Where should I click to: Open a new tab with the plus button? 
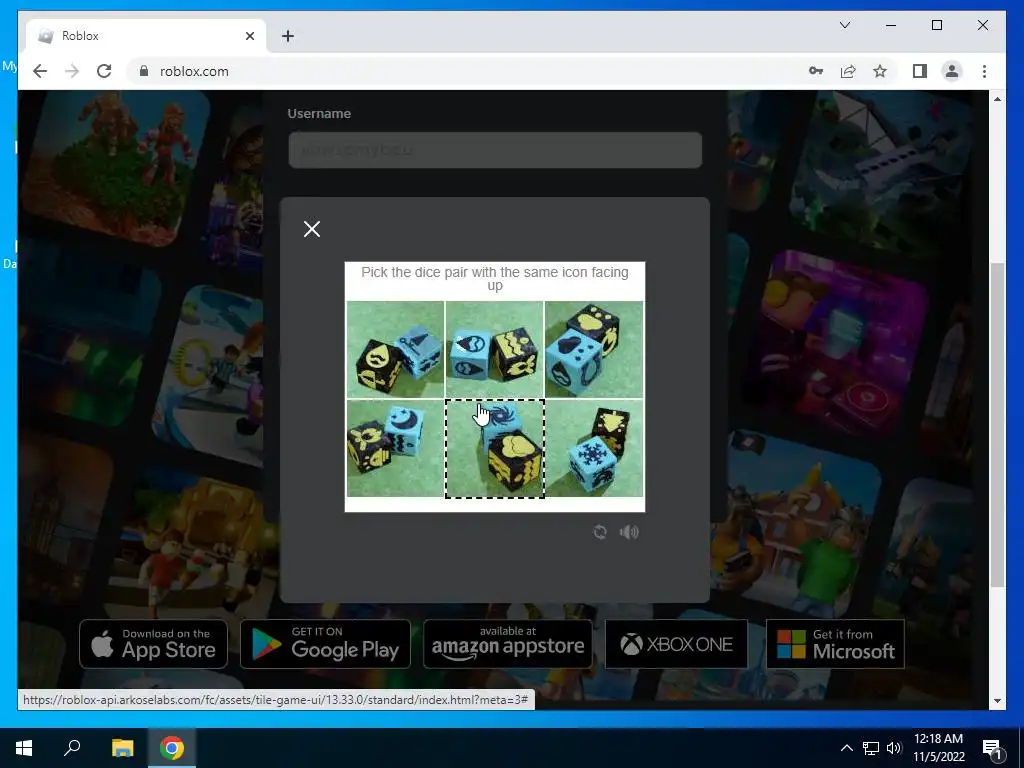tap(288, 36)
